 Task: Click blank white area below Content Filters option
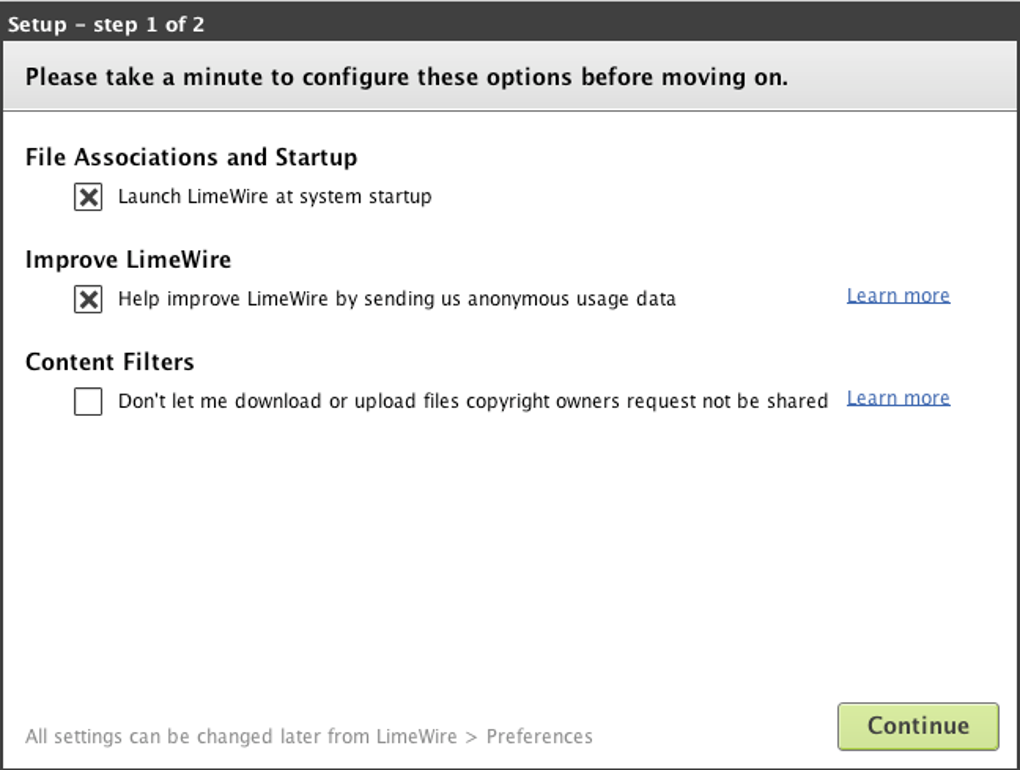click(x=500, y=550)
